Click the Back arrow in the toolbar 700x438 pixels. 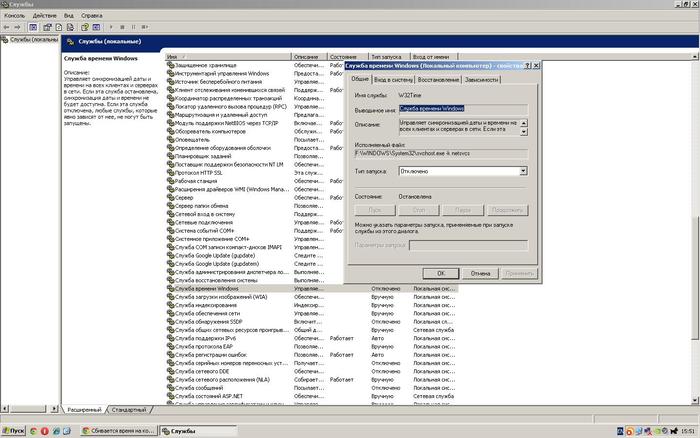click(7, 27)
